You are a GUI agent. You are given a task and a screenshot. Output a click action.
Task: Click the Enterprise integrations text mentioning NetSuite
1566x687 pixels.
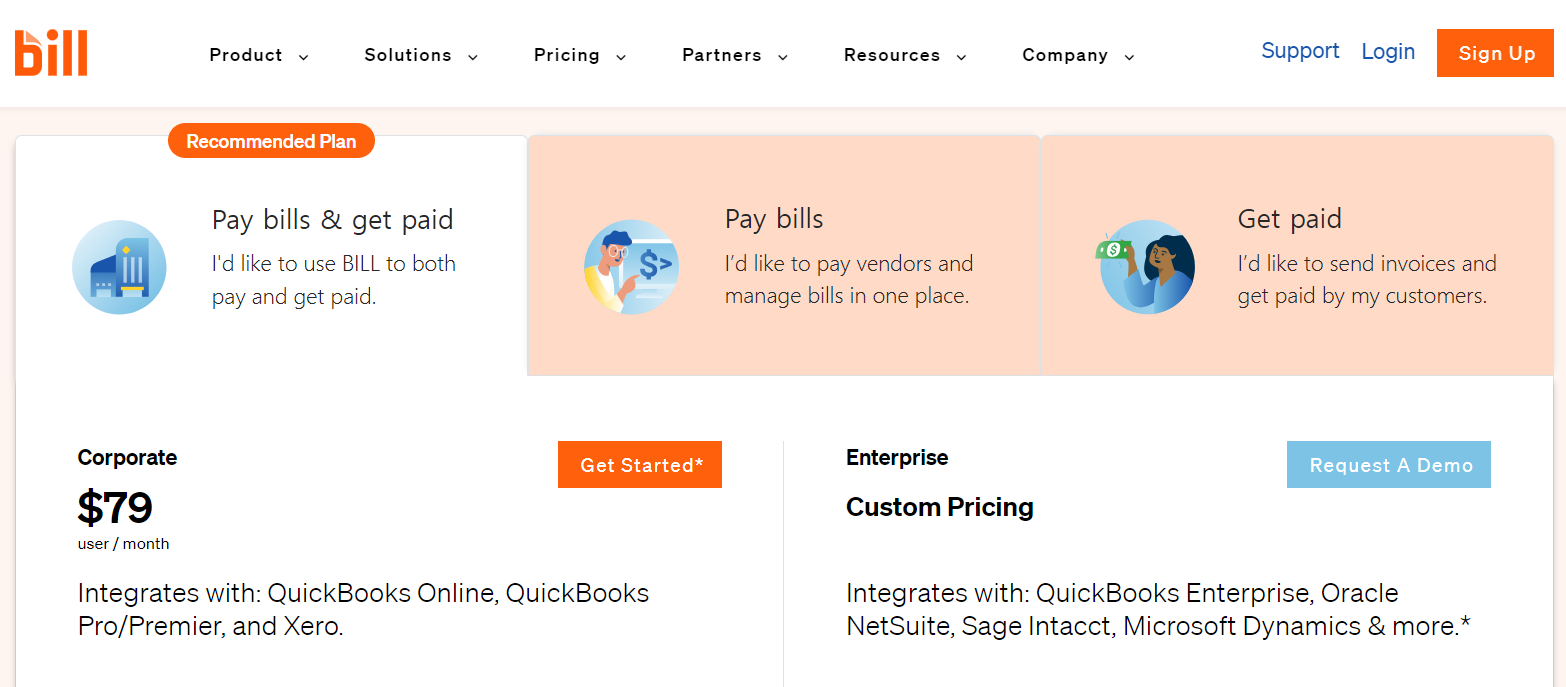point(1158,610)
